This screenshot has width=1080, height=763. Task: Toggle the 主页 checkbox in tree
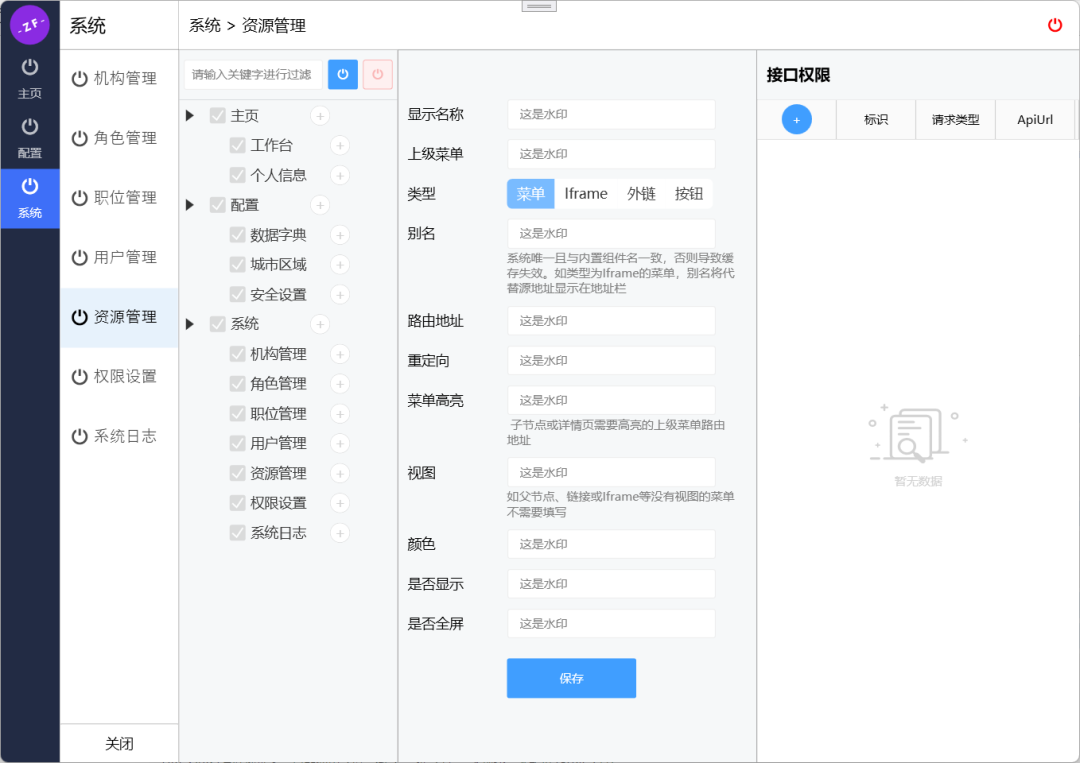click(x=218, y=116)
